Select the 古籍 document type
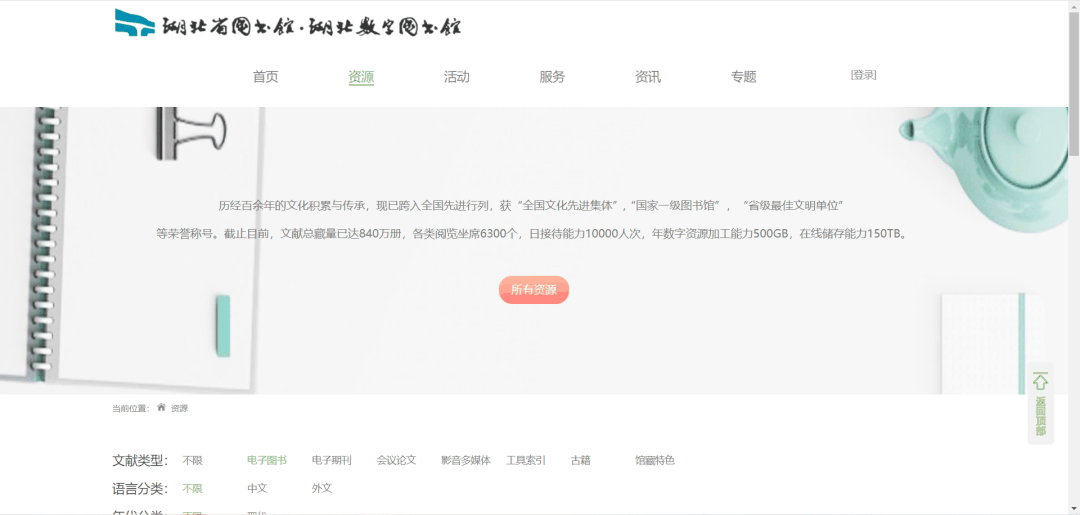The image size is (1080, 515). pyautogui.click(x=581, y=461)
